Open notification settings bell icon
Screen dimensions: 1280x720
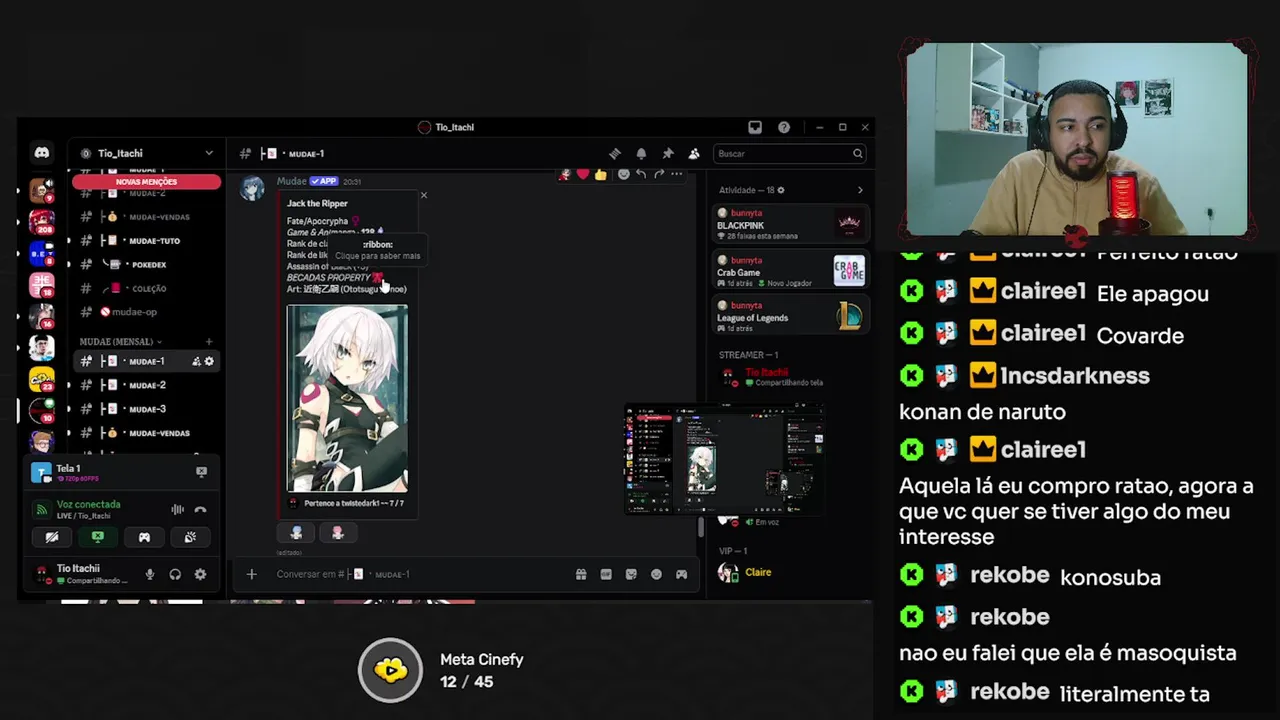[641, 153]
